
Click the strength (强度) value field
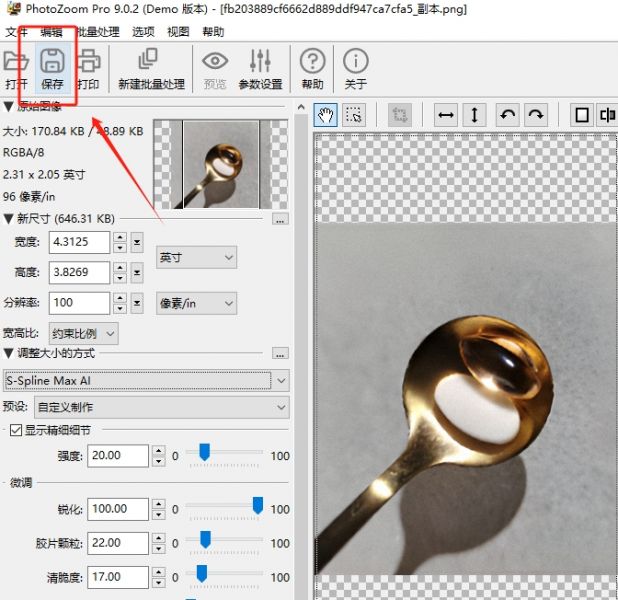118,456
